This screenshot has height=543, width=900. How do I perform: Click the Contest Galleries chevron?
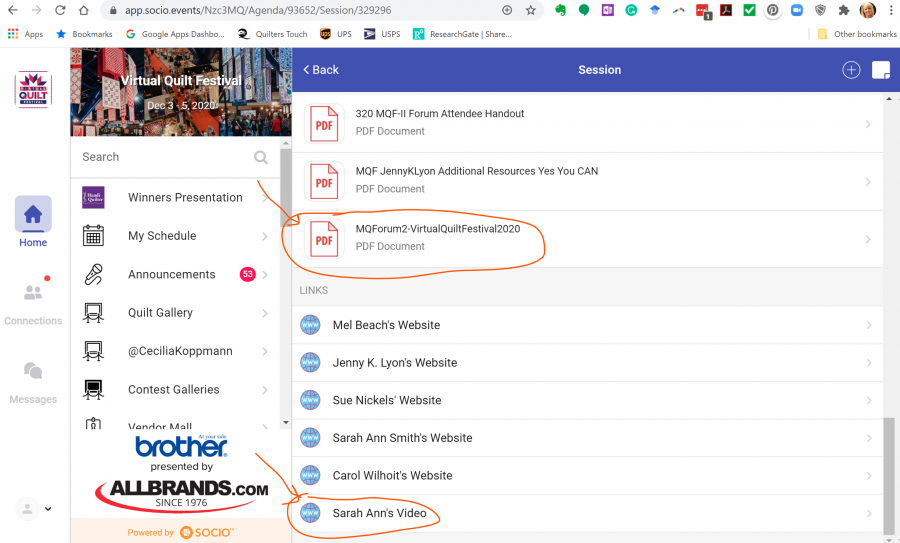coord(265,390)
